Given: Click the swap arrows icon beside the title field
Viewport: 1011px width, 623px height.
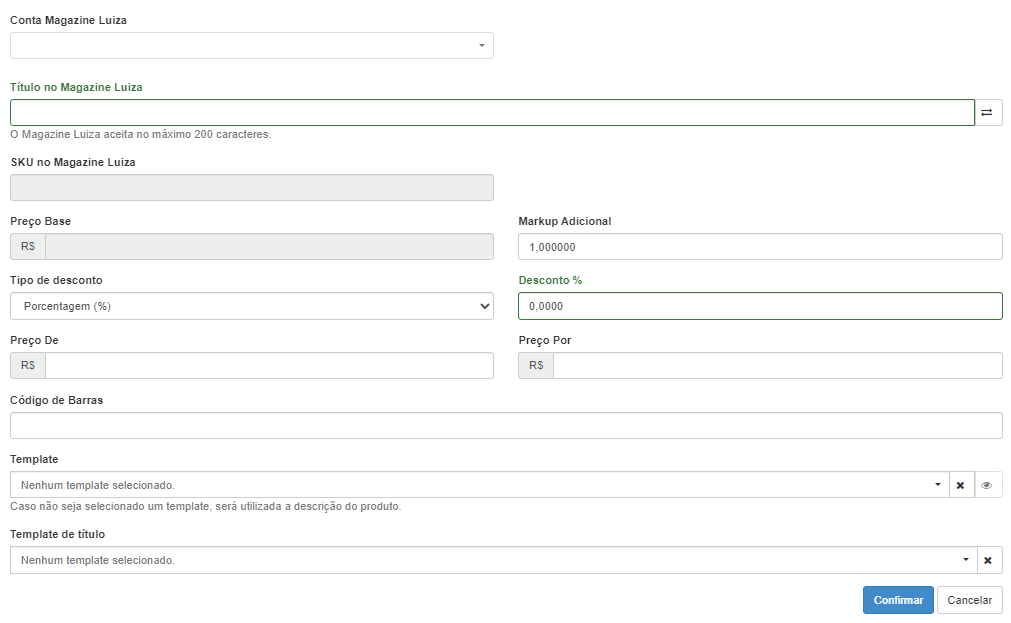Looking at the screenshot, I should (x=988, y=113).
